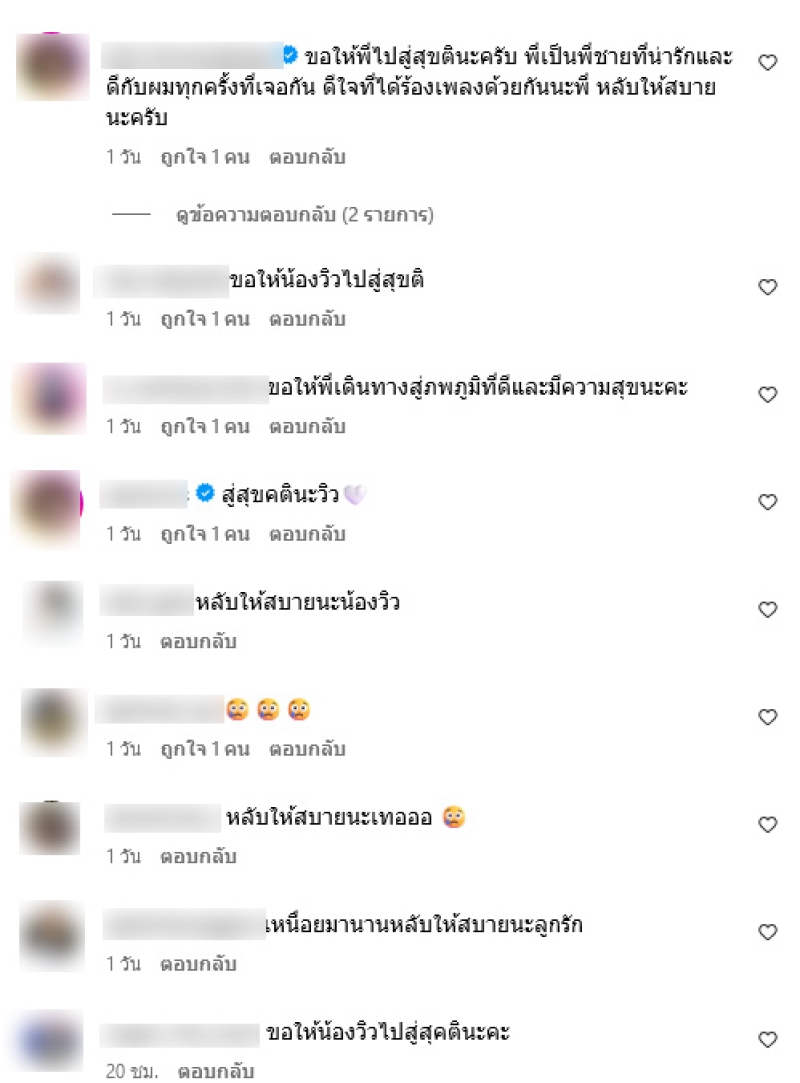Like the comment สู่สุขคตินะวิว
The image size is (800, 1083).
768,502
